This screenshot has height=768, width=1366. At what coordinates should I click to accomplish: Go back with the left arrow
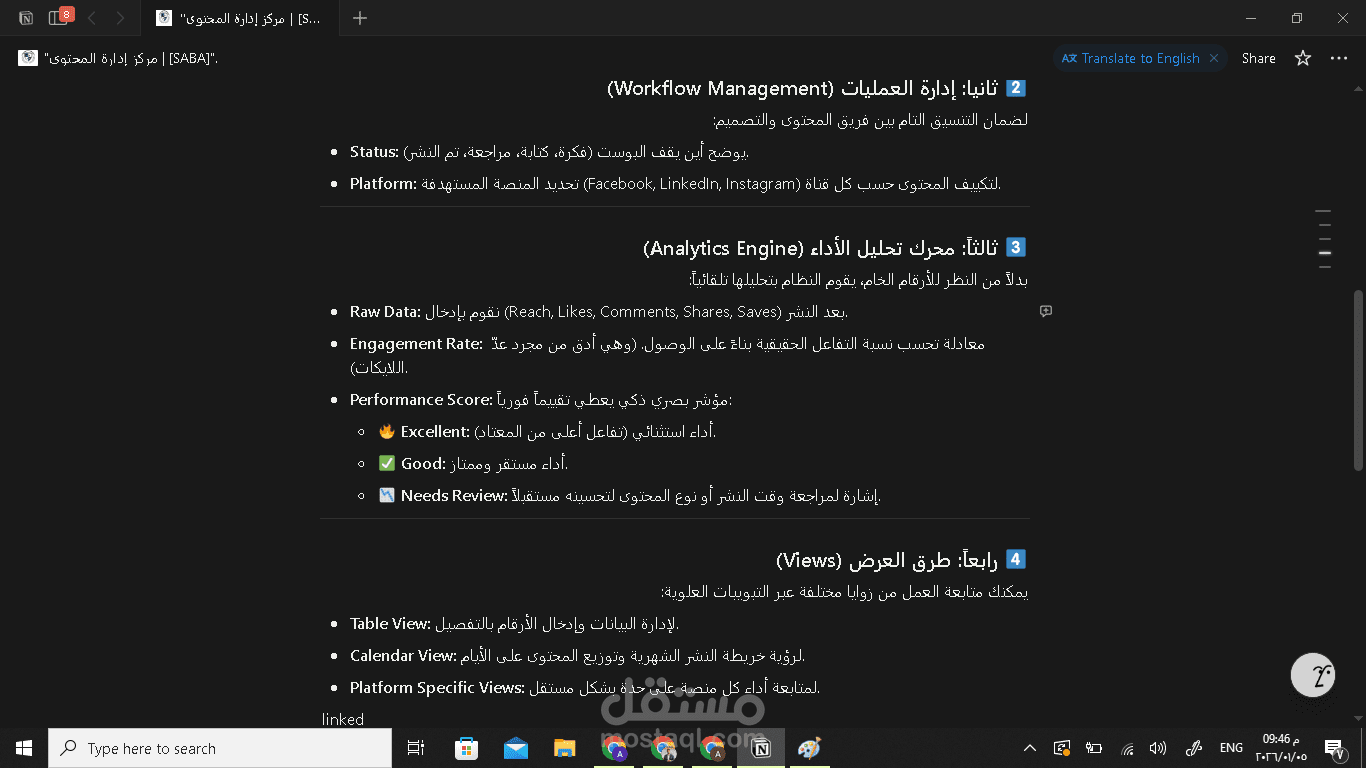point(92,18)
